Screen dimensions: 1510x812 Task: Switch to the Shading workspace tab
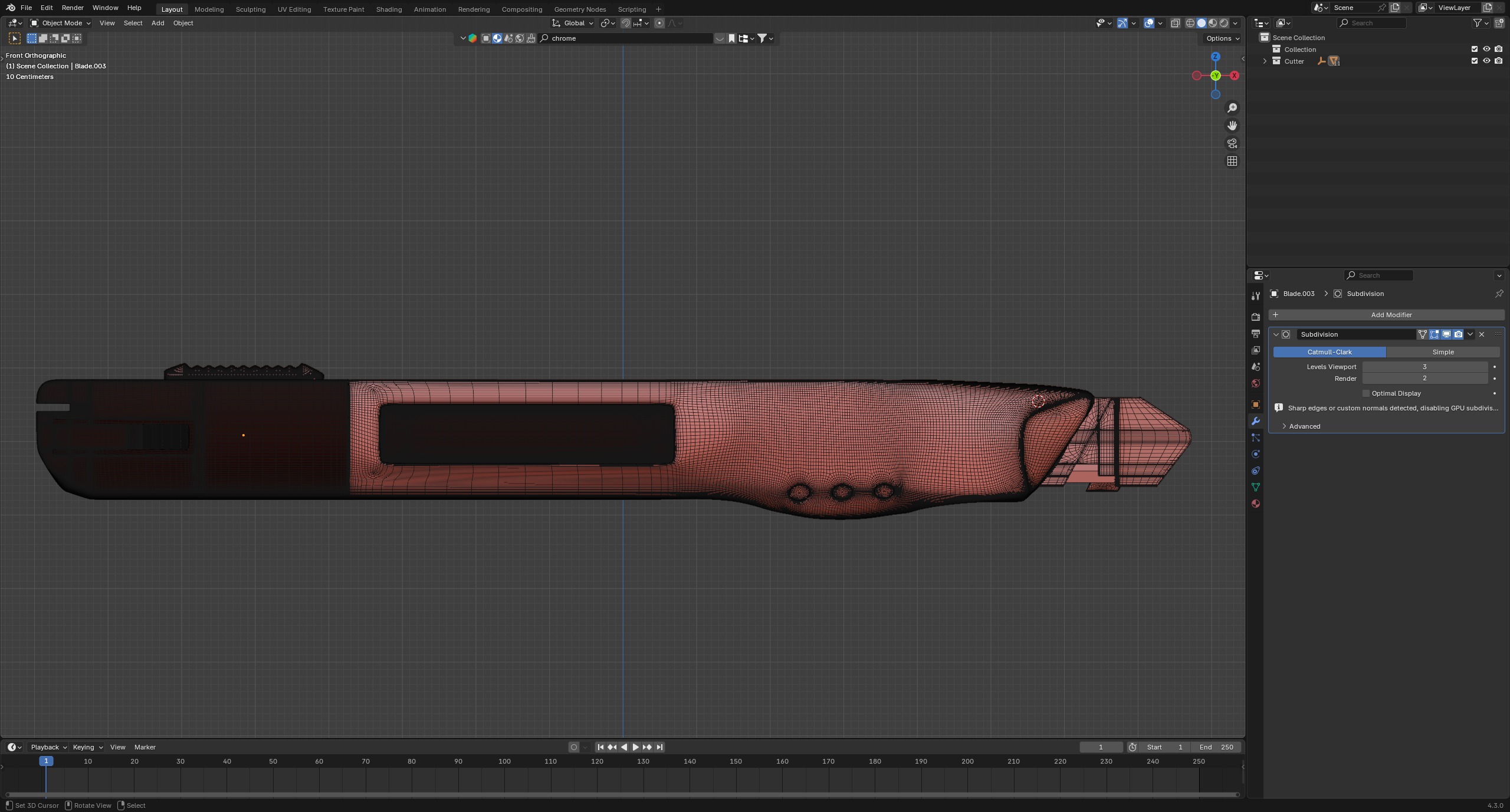pos(389,9)
